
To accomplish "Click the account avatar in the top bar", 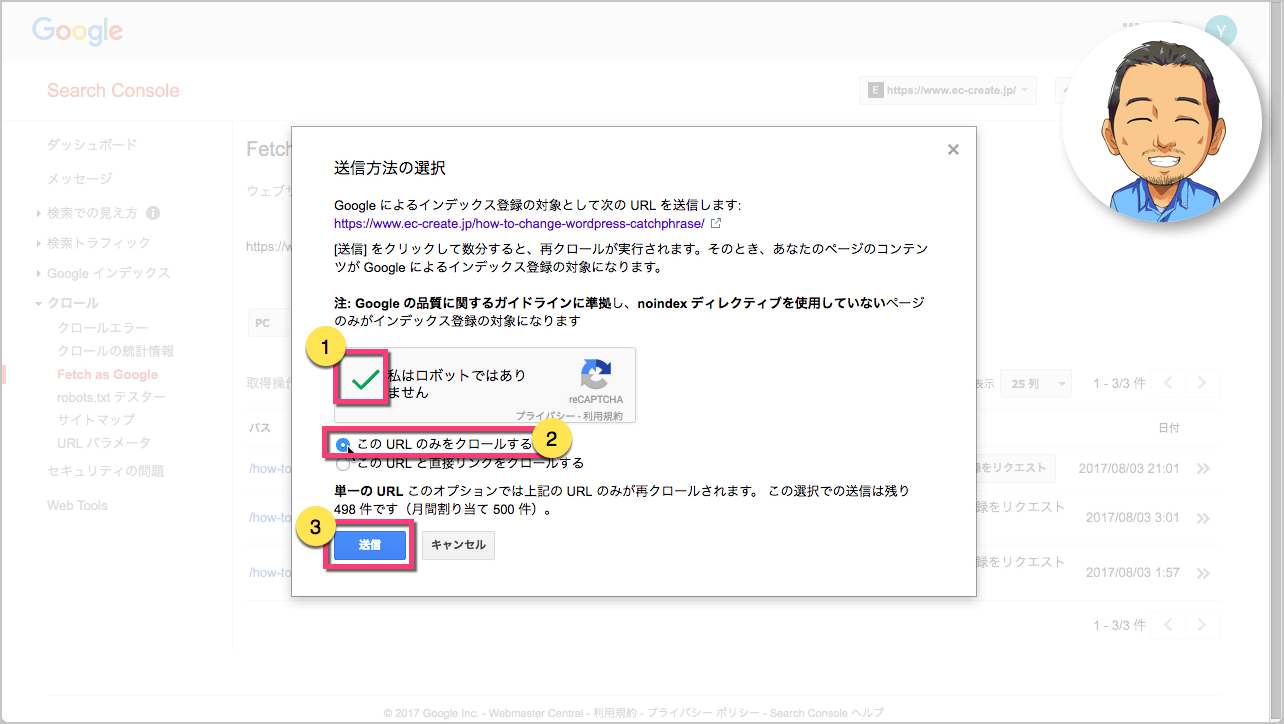I will click(1221, 31).
